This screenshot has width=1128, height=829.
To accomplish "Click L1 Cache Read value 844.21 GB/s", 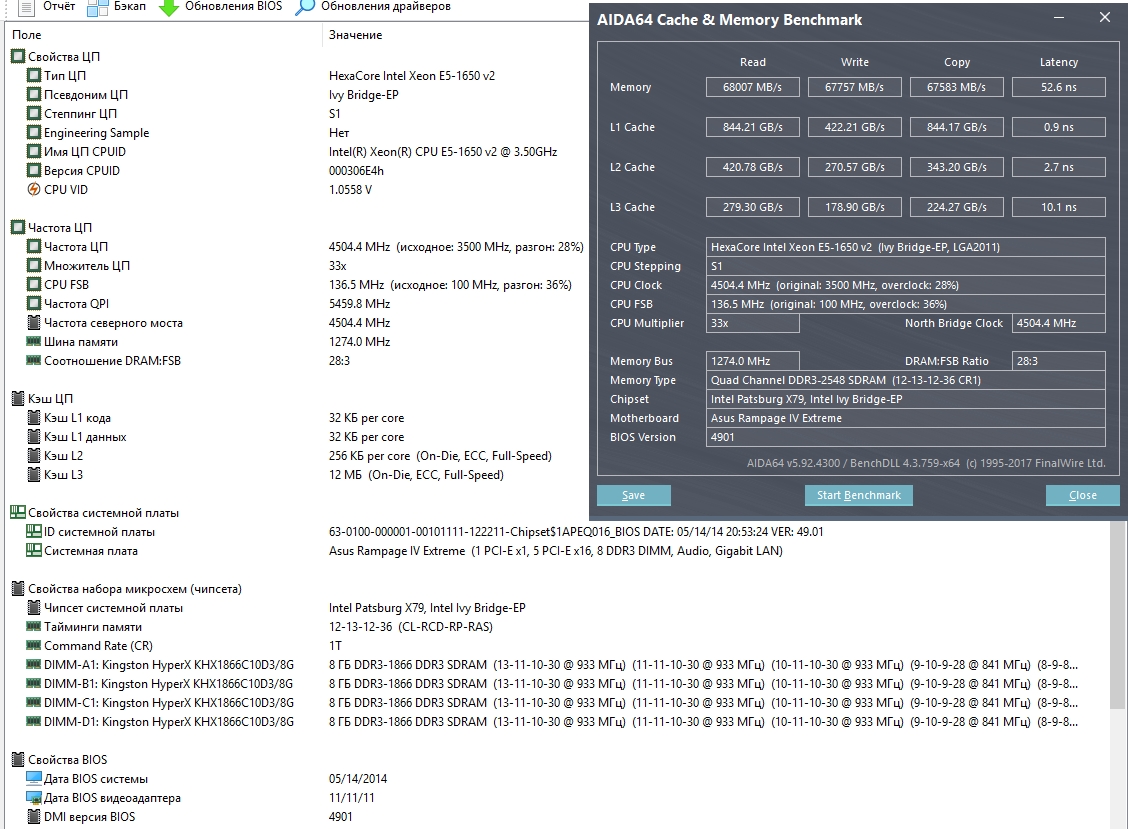I will click(752, 127).
